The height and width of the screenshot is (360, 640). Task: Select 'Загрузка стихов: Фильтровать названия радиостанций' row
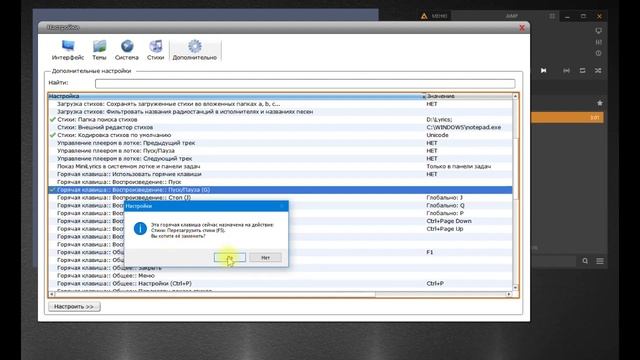click(x=280, y=112)
